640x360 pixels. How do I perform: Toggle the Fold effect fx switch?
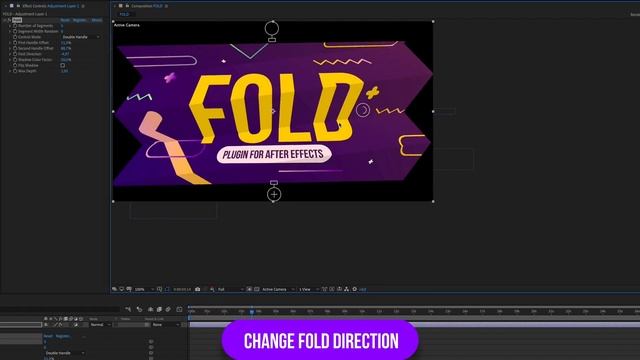[9, 20]
